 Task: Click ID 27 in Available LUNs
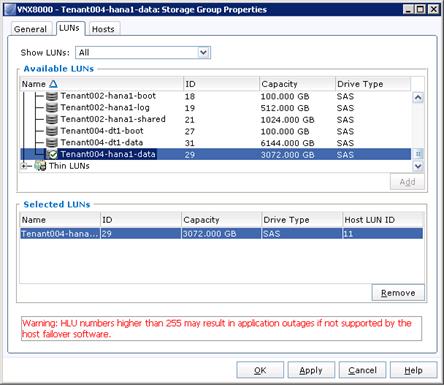[x=190, y=131]
